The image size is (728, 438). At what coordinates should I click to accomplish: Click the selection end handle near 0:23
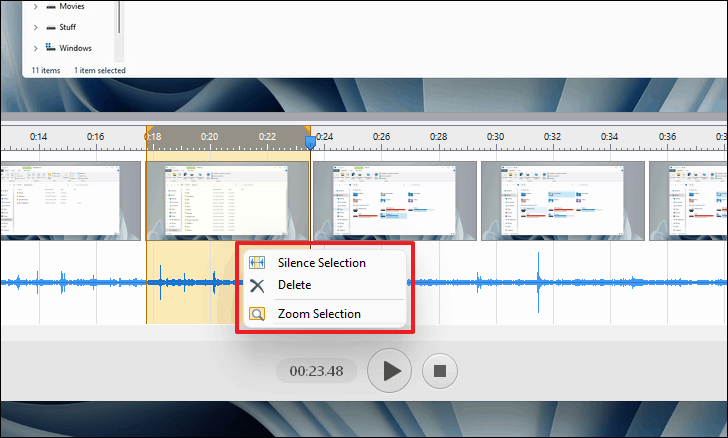[307, 129]
